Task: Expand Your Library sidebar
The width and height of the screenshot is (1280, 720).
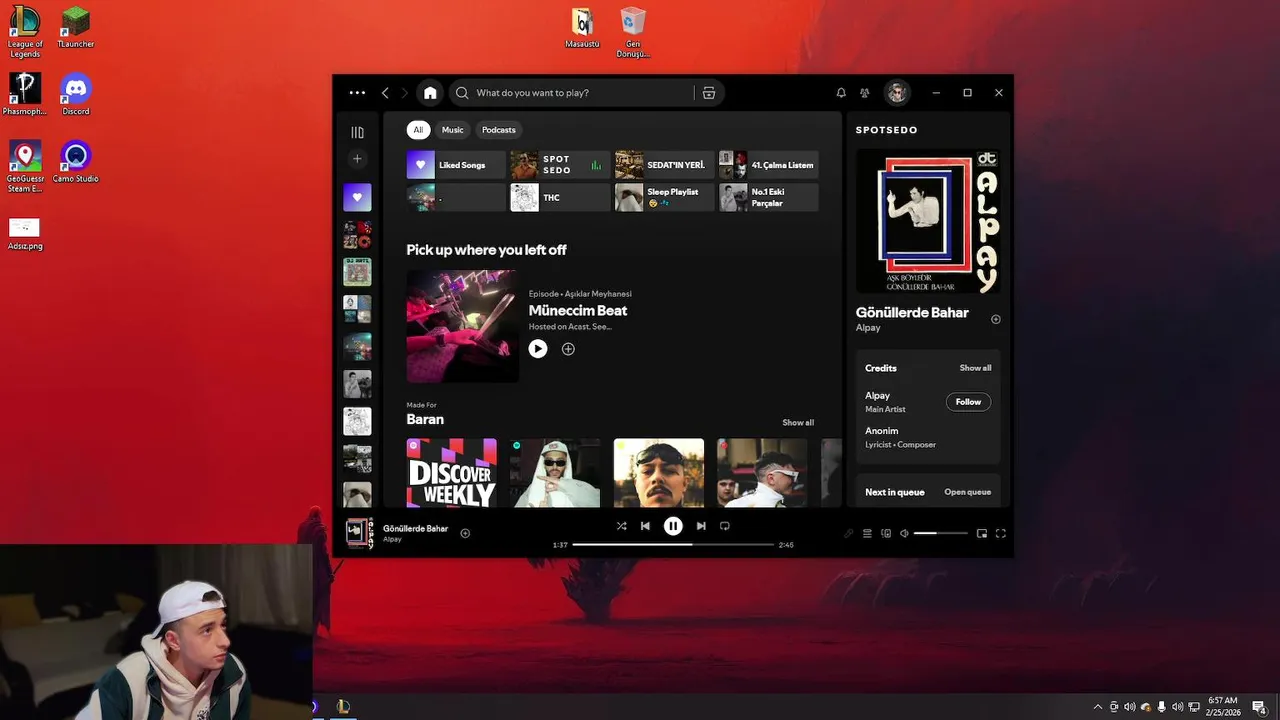Action: click(357, 132)
